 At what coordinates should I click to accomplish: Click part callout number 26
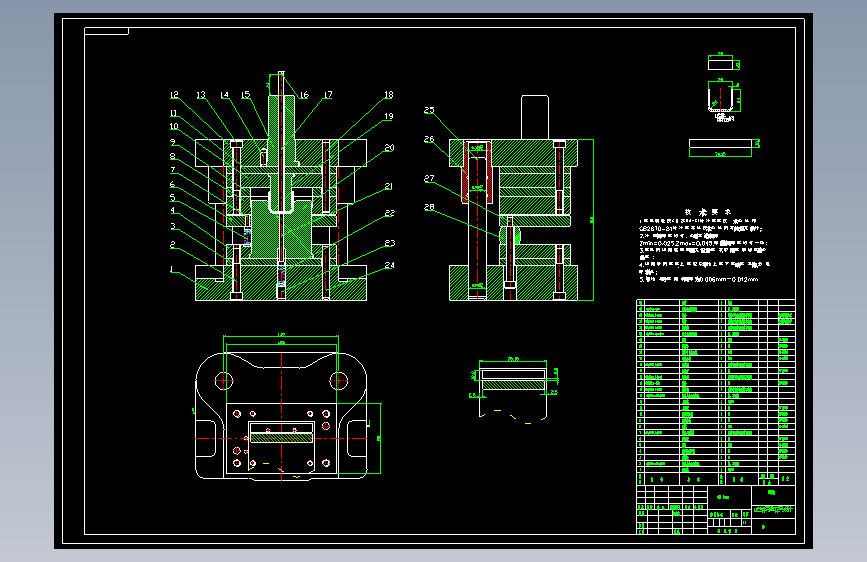(429, 139)
